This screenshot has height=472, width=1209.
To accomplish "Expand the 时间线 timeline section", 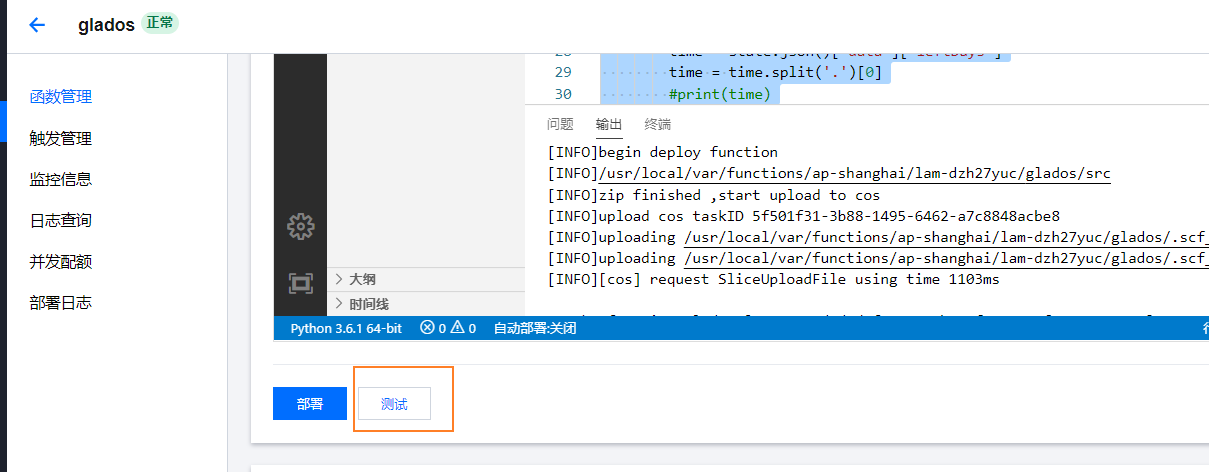I will (426, 304).
